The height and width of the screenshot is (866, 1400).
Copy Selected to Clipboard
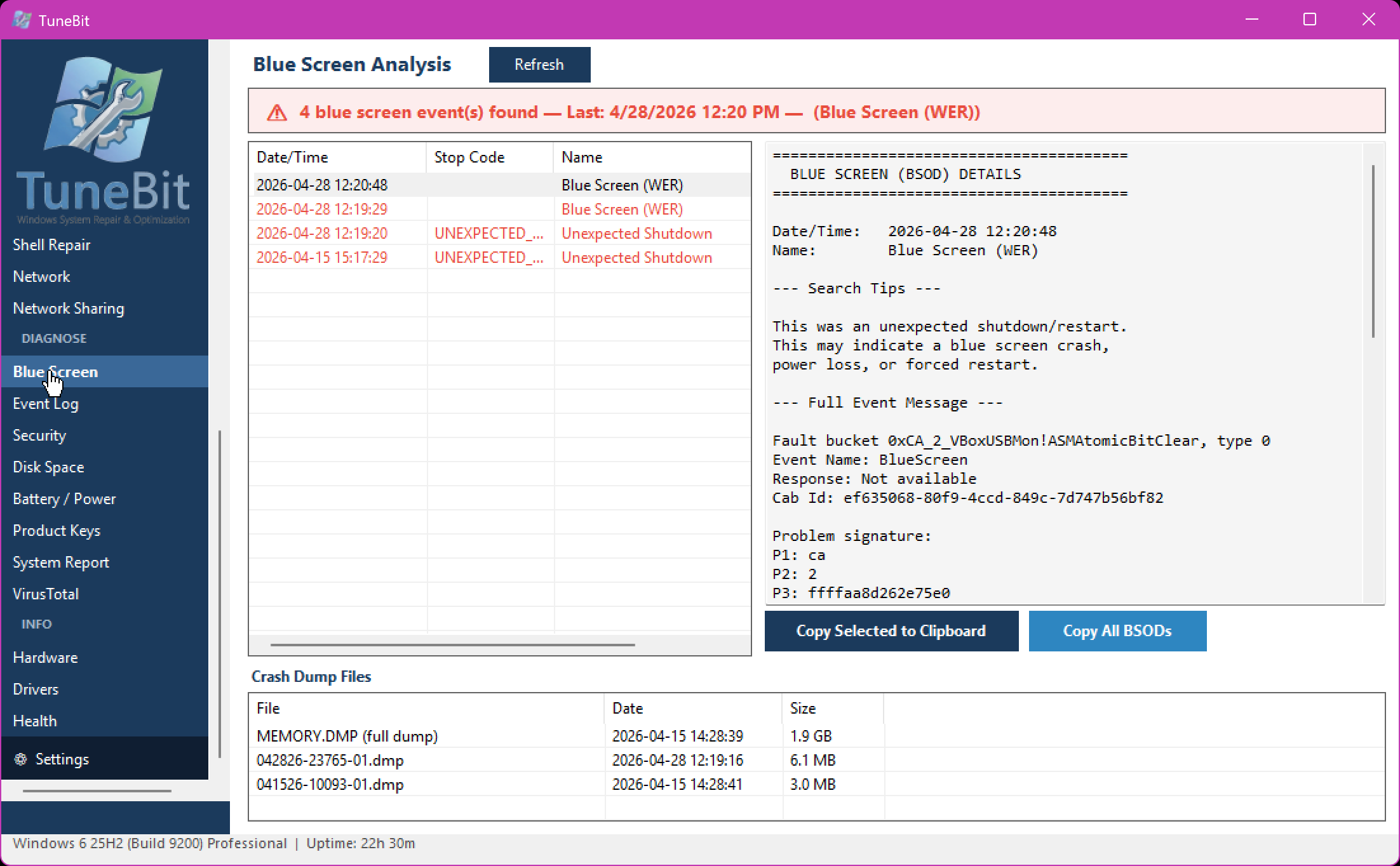coord(891,630)
